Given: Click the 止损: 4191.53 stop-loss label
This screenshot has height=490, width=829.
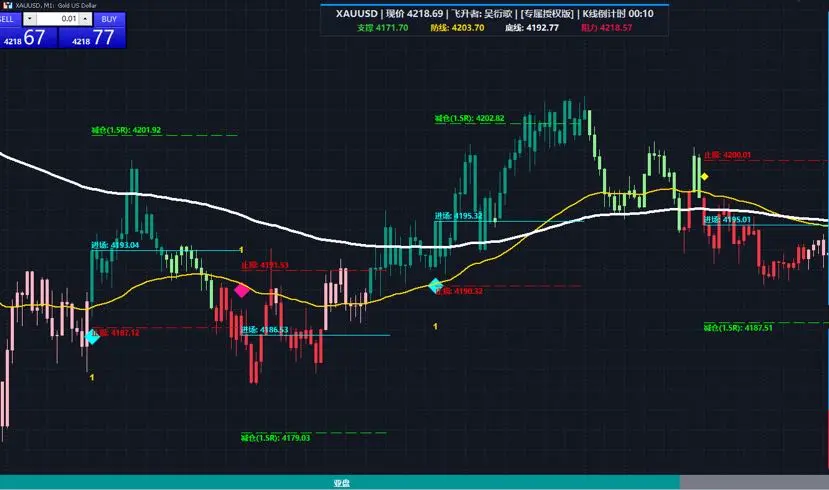Looking at the screenshot, I should click(265, 265).
